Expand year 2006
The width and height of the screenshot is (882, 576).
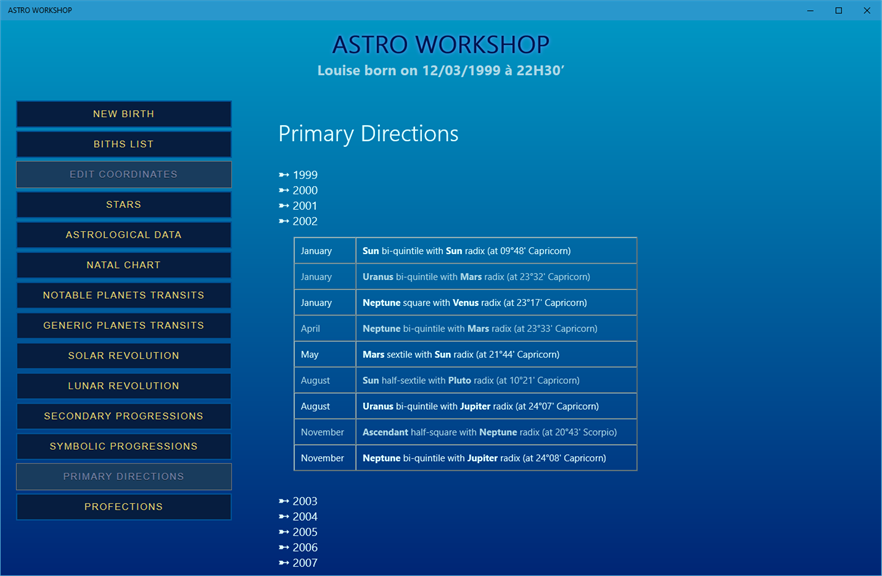pos(305,547)
